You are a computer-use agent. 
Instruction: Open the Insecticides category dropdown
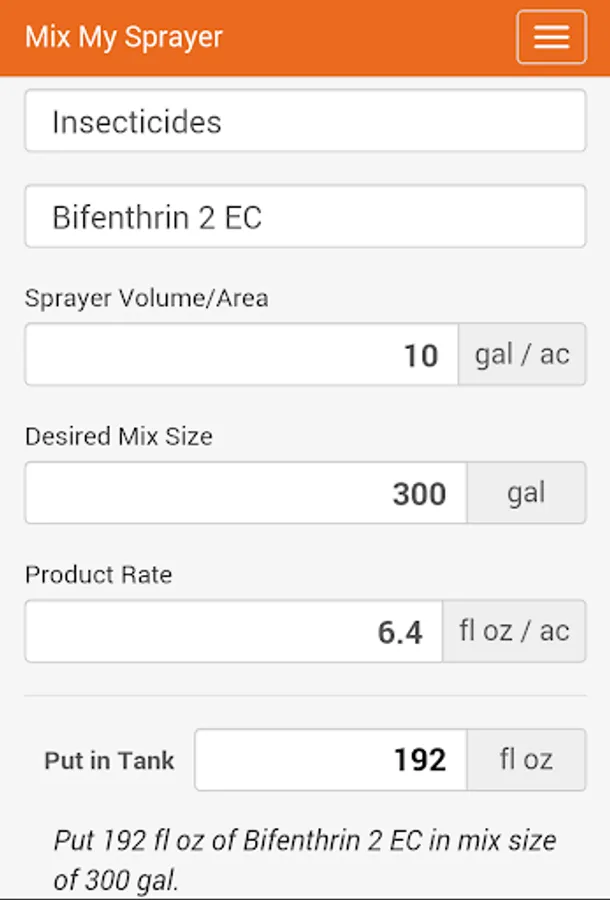(x=305, y=122)
